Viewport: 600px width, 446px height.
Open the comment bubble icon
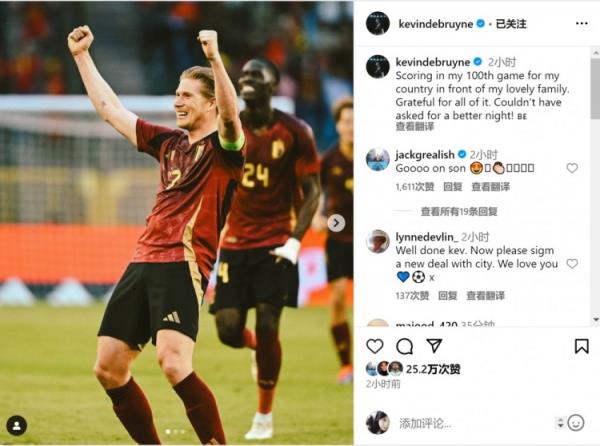404,347
